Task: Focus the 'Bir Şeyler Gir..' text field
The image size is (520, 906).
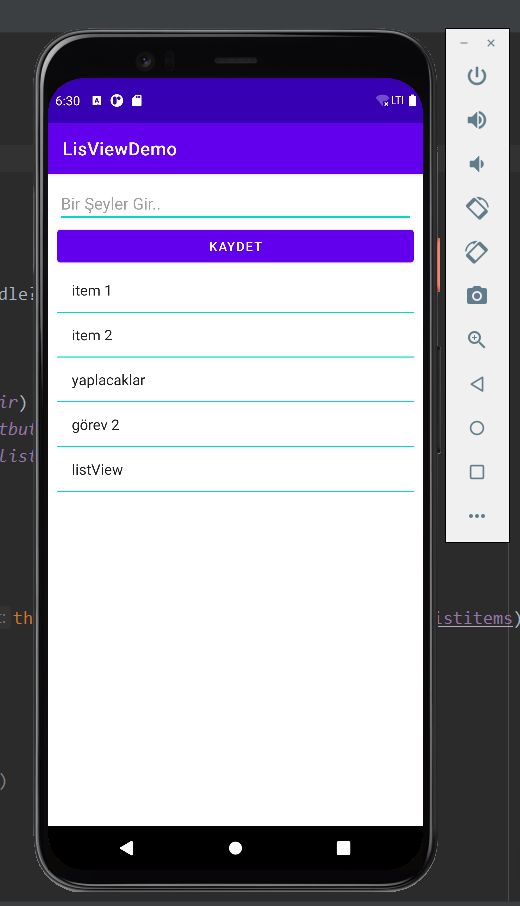Action: [x=235, y=205]
